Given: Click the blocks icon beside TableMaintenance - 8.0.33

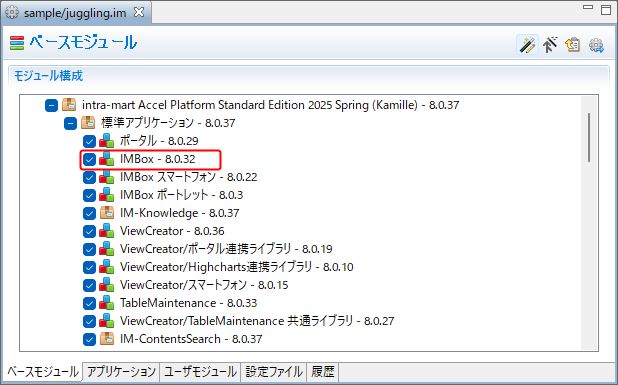Looking at the screenshot, I should (107, 303).
